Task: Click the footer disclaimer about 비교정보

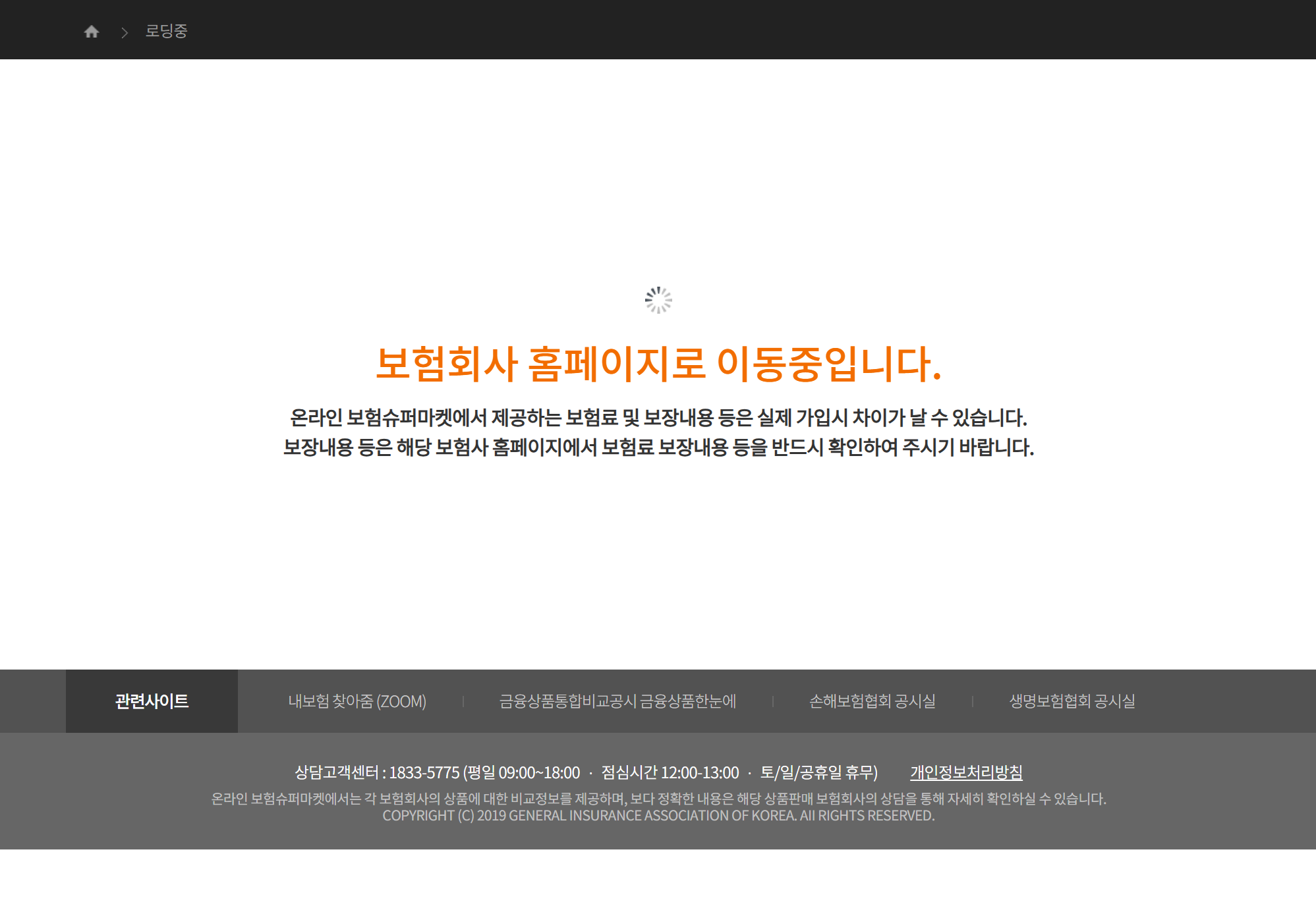Action: 658,799
